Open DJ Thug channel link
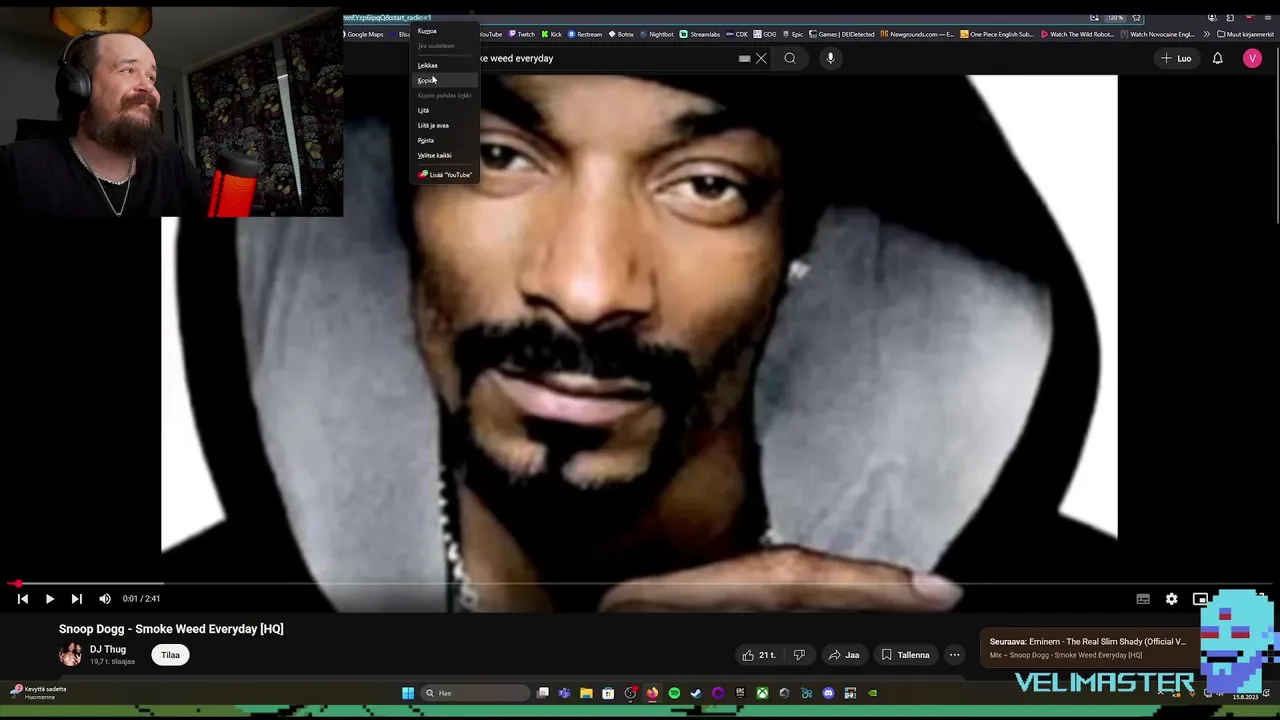The image size is (1280, 720). (108, 649)
